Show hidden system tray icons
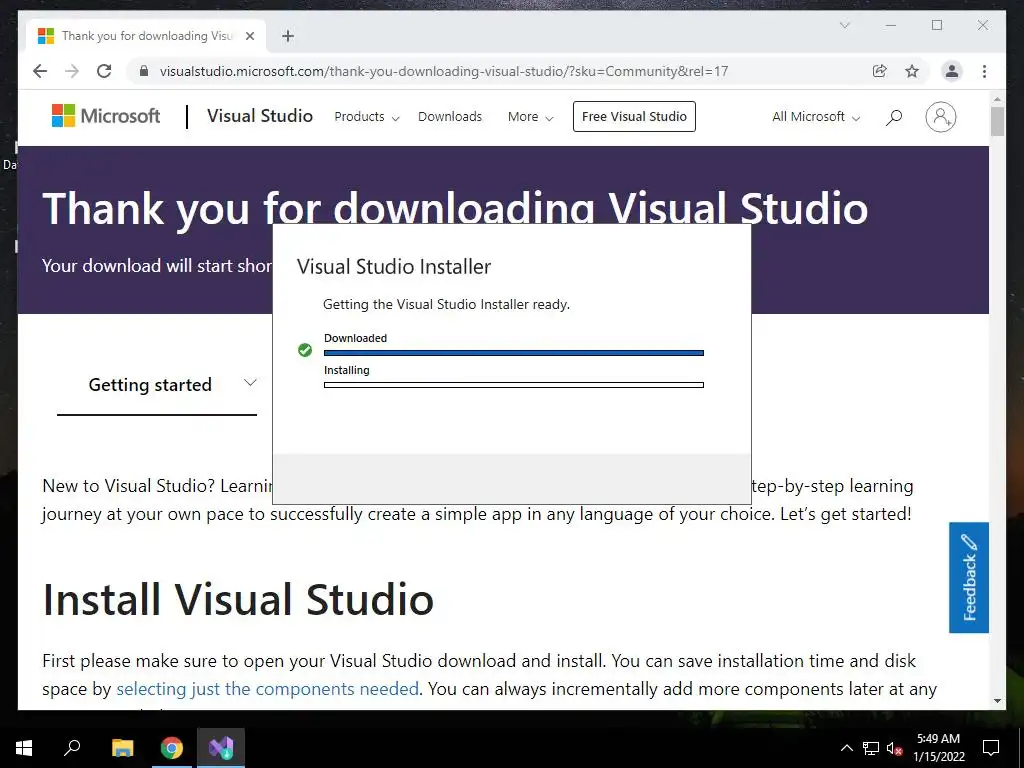 (846, 748)
